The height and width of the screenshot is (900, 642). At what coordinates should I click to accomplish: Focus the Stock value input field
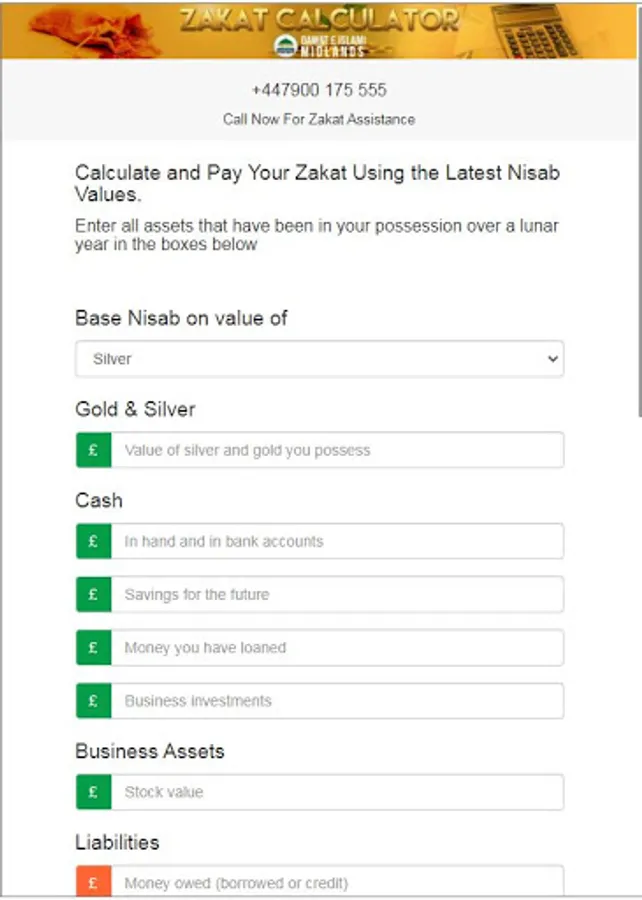pyautogui.click(x=337, y=791)
